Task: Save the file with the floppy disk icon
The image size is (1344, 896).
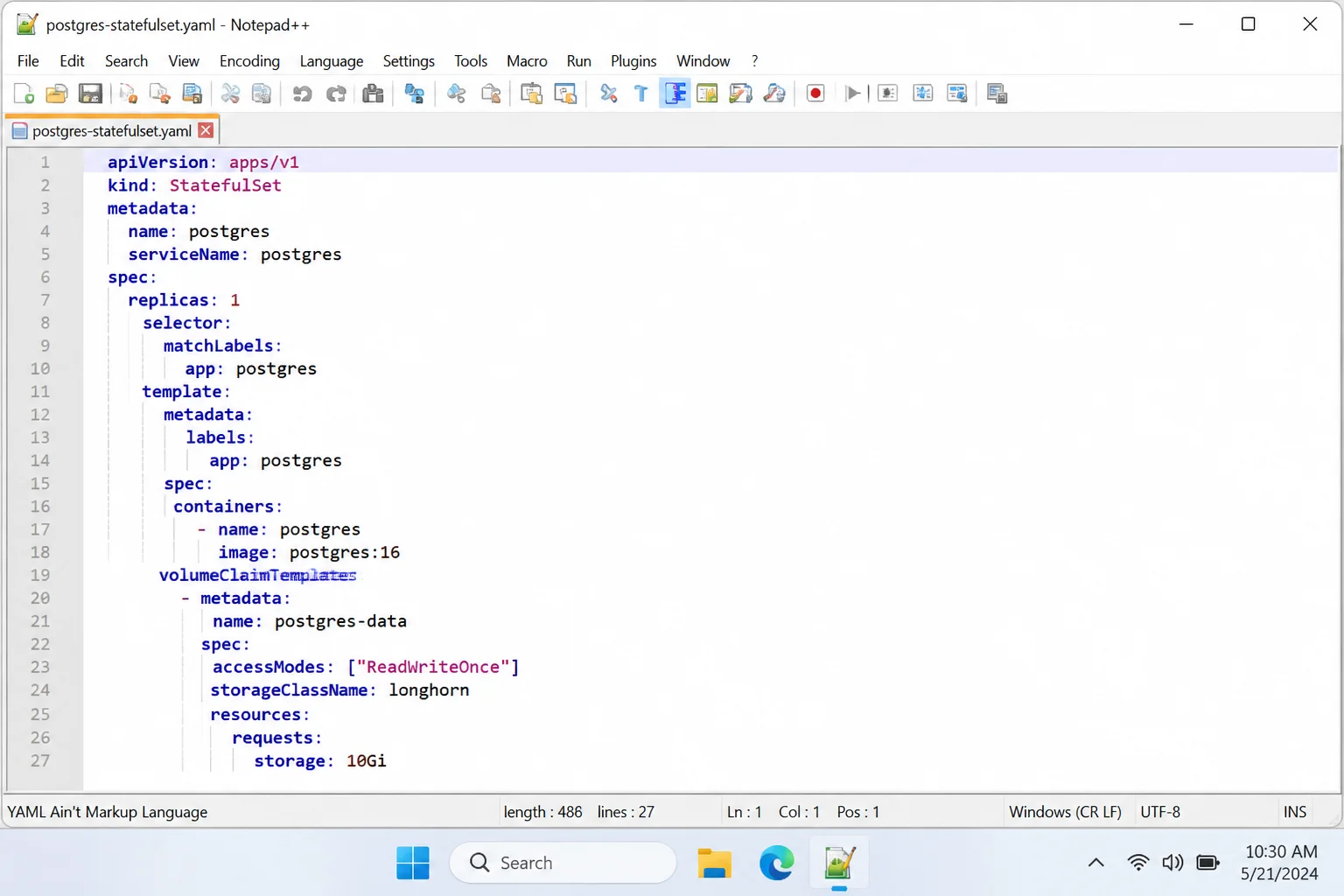Action: 90,94
